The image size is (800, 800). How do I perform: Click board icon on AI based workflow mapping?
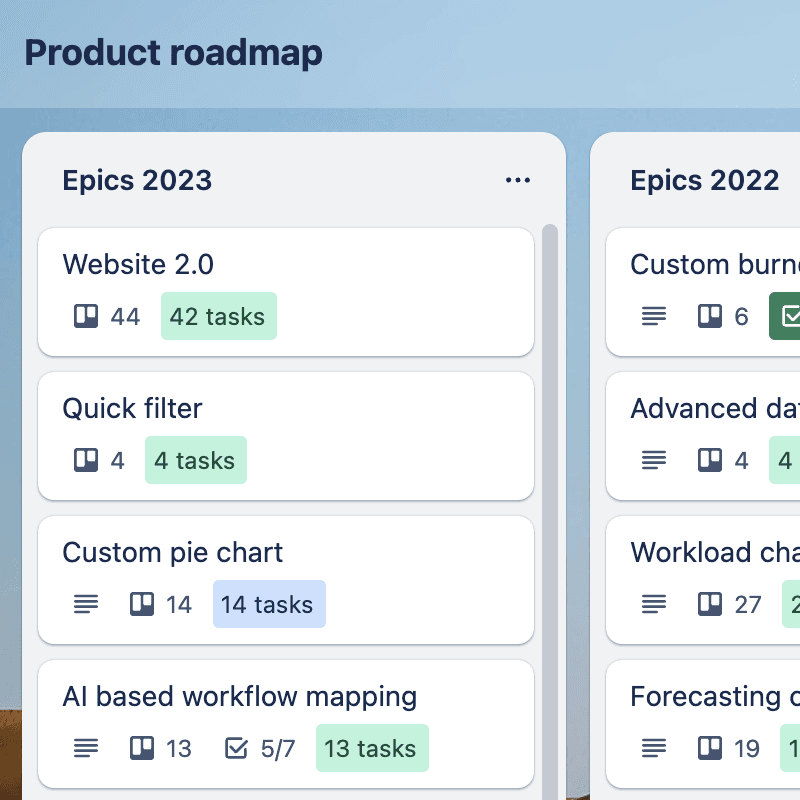[x=142, y=748]
